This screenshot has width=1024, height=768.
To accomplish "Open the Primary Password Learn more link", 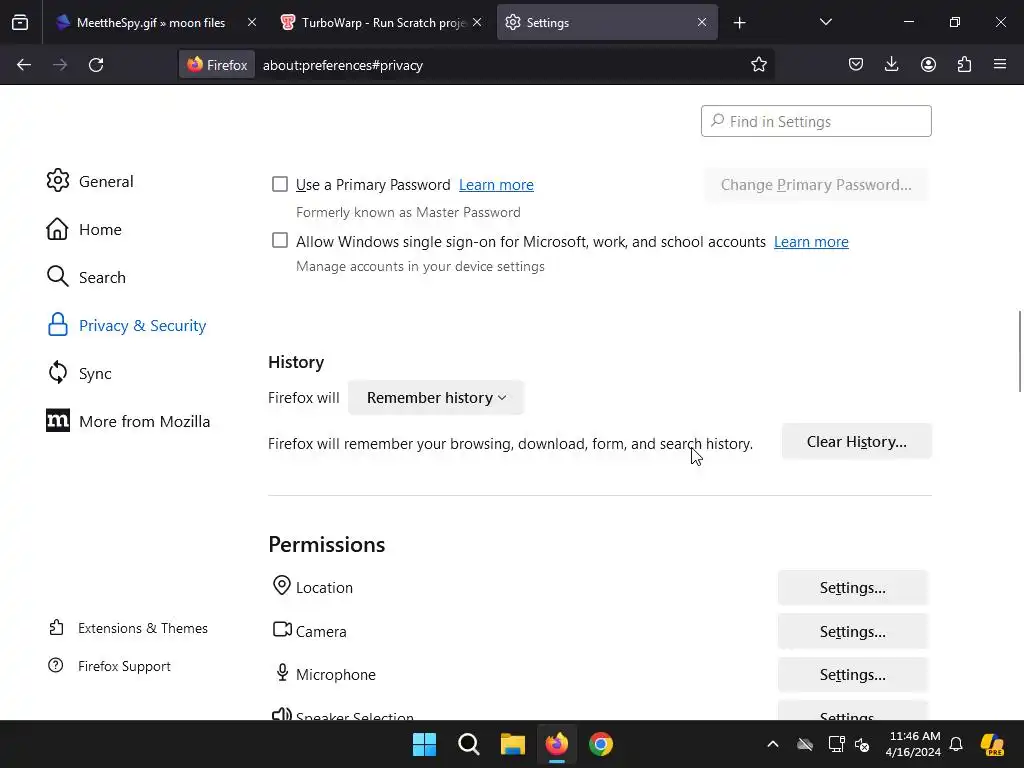I will tap(496, 185).
